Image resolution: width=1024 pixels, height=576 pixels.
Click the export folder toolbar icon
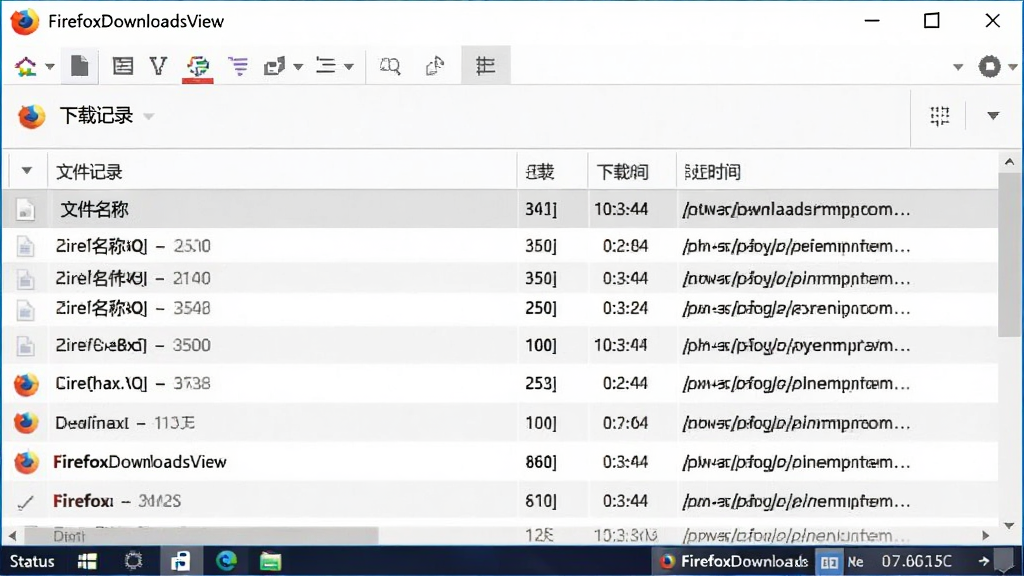point(274,66)
